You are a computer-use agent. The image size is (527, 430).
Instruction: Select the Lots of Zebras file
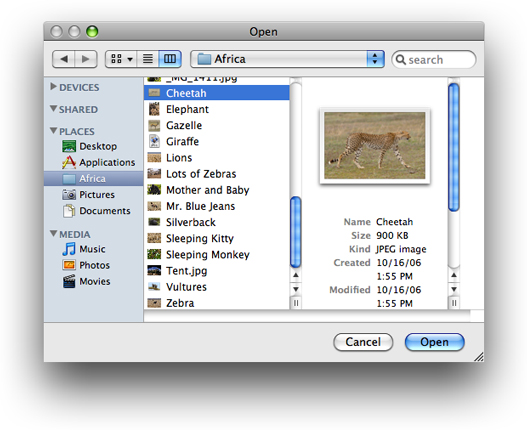(216, 174)
